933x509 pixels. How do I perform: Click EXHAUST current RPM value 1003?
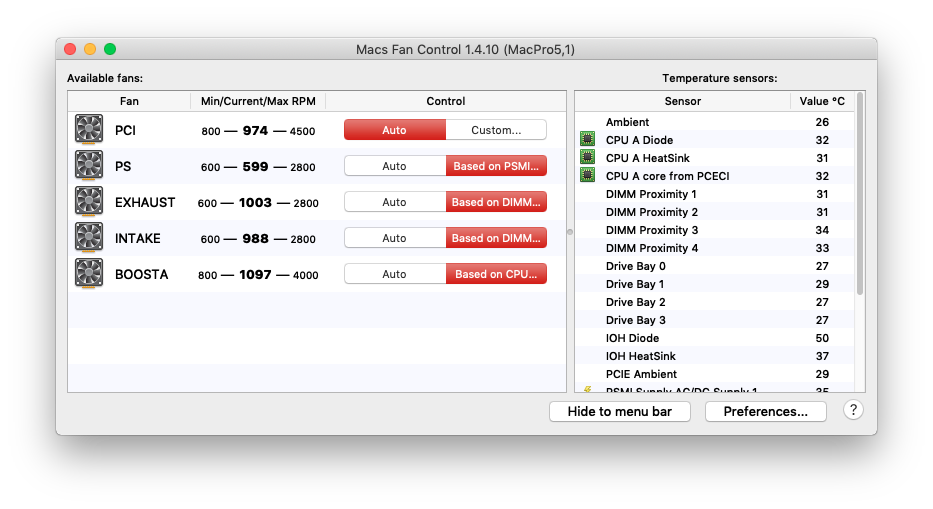pos(255,202)
